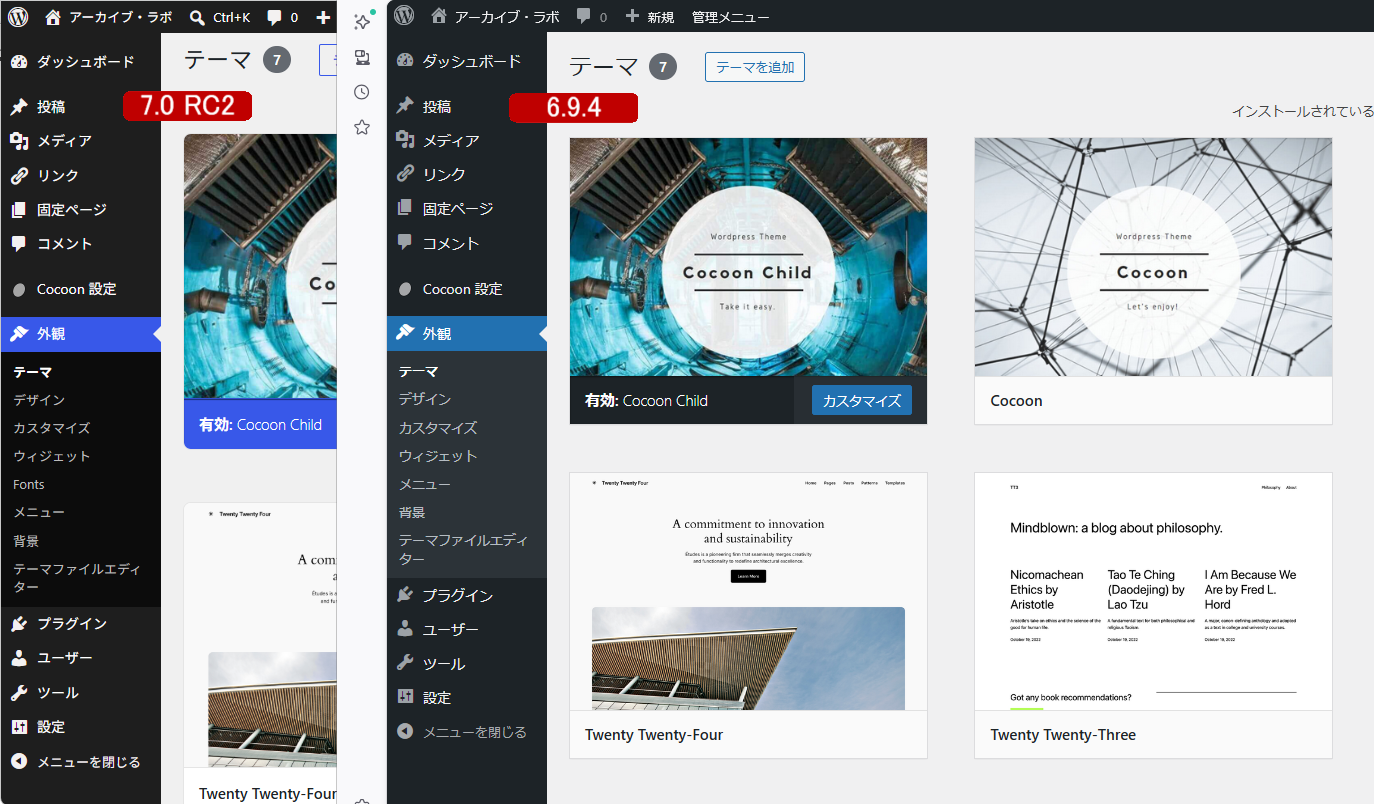Open ウィジェット submenu item in 7.0 RC2 window
1374x804 pixels.
pyautogui.click(x=52, y=456)
